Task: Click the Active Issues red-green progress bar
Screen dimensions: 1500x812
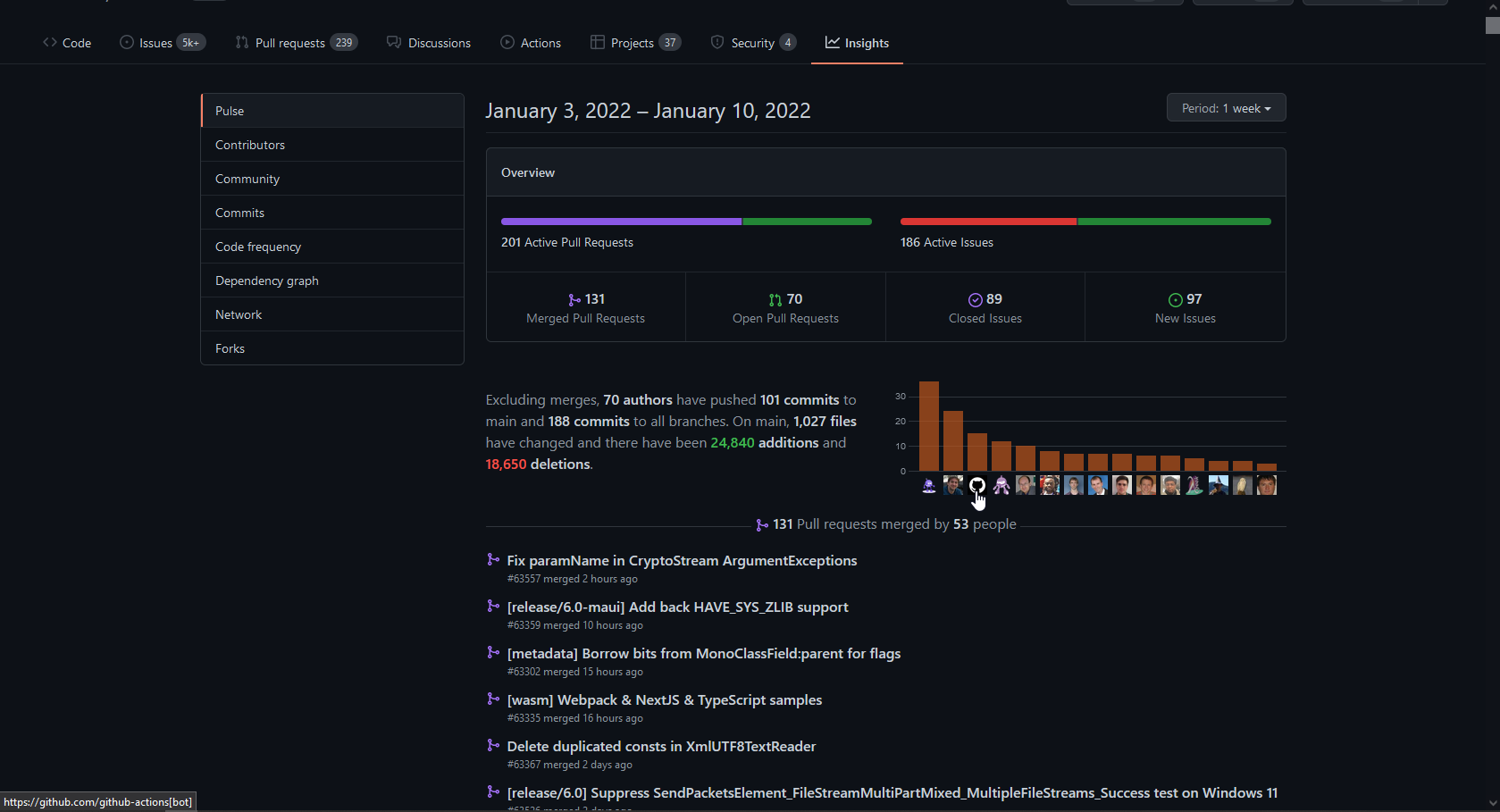Action: [x=1085, y=222]
